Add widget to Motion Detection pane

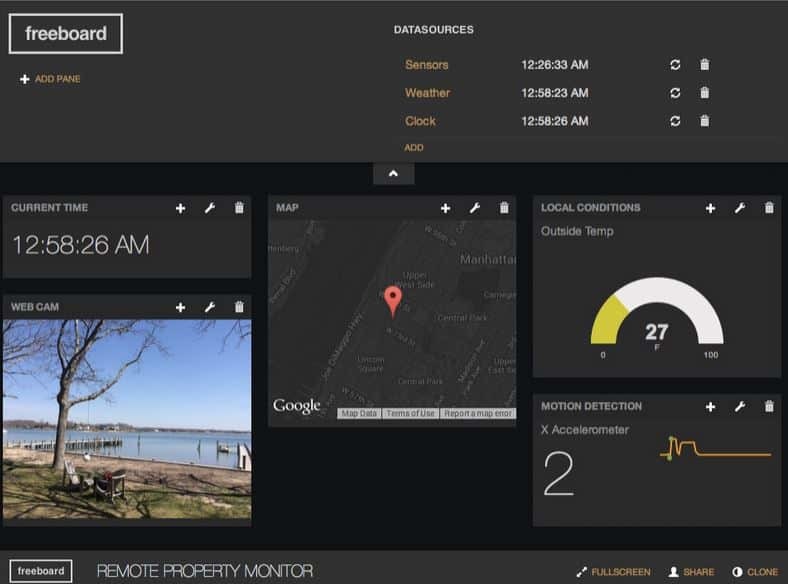[710, 407]
